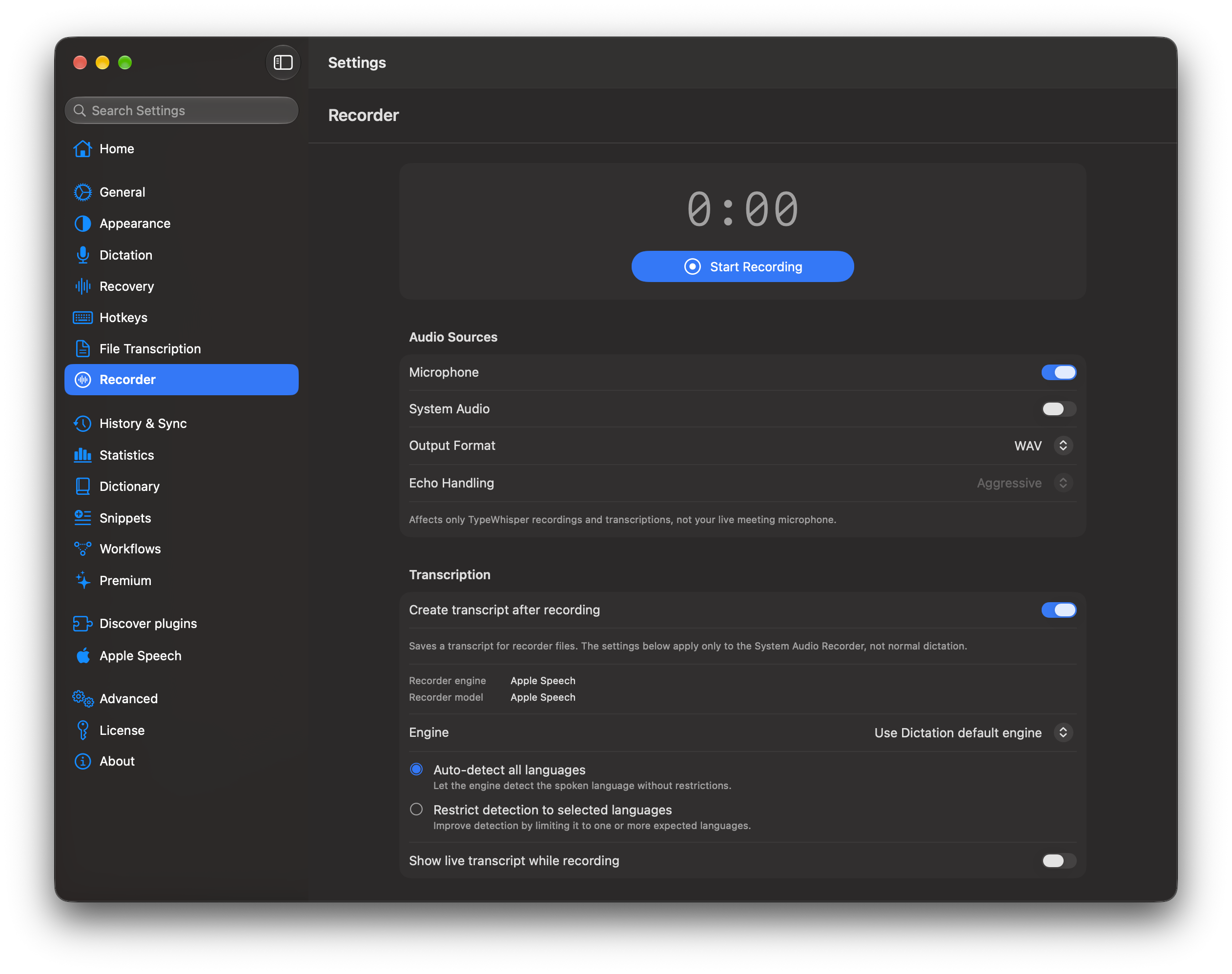Screen dimensions: 1232x974
Task: Click the Start Recording button
Action: 742,266
